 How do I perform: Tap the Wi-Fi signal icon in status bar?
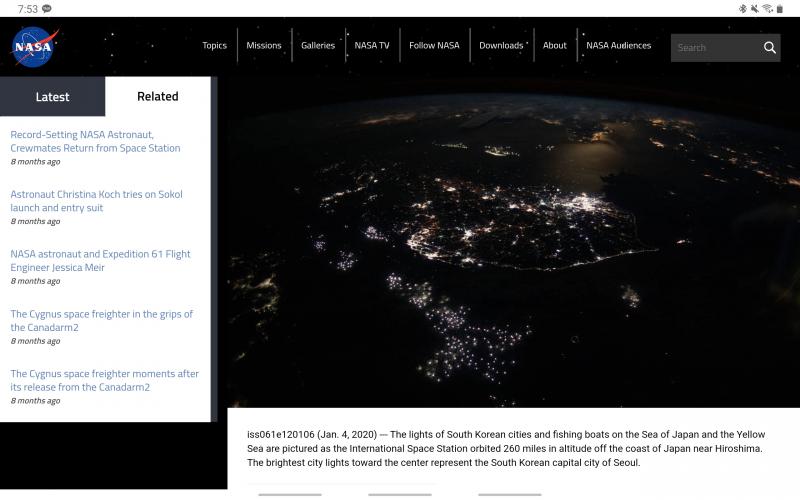767,8
